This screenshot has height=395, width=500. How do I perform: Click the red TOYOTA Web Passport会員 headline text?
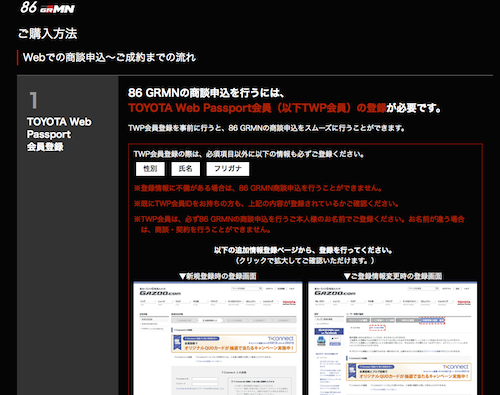(257, 108)
